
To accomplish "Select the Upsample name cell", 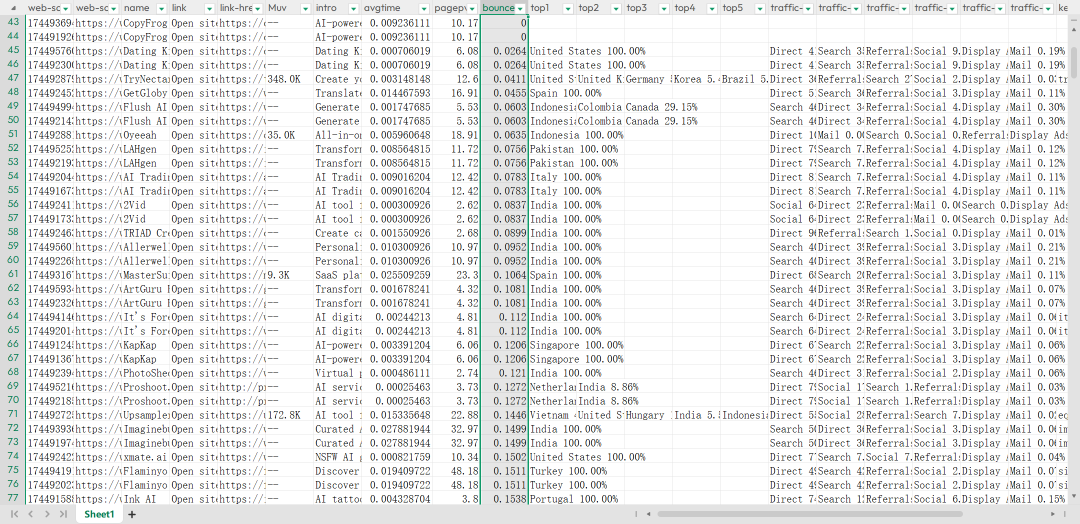I will click(145, 415).
